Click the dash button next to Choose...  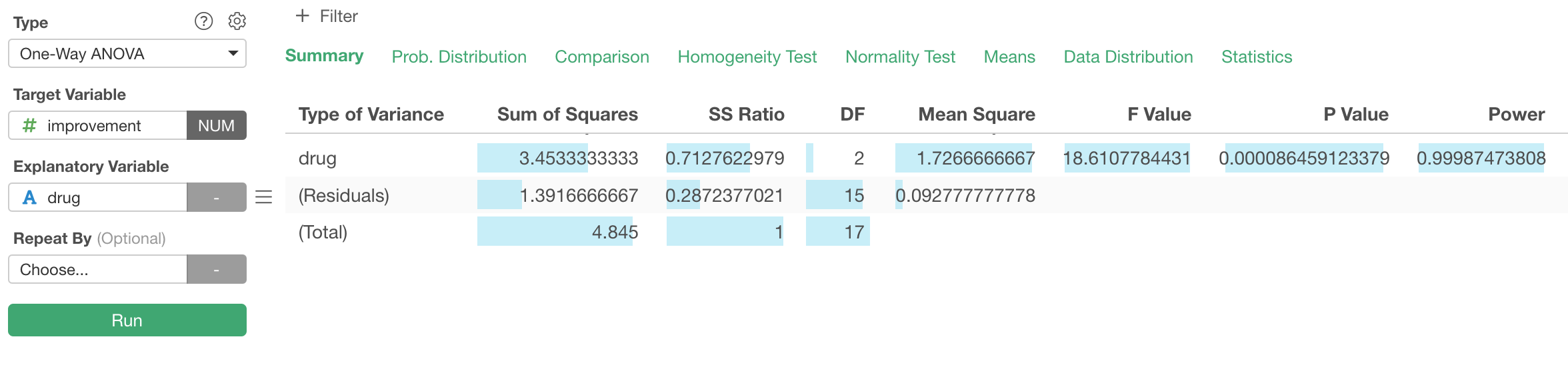click(x=217, y=269)
